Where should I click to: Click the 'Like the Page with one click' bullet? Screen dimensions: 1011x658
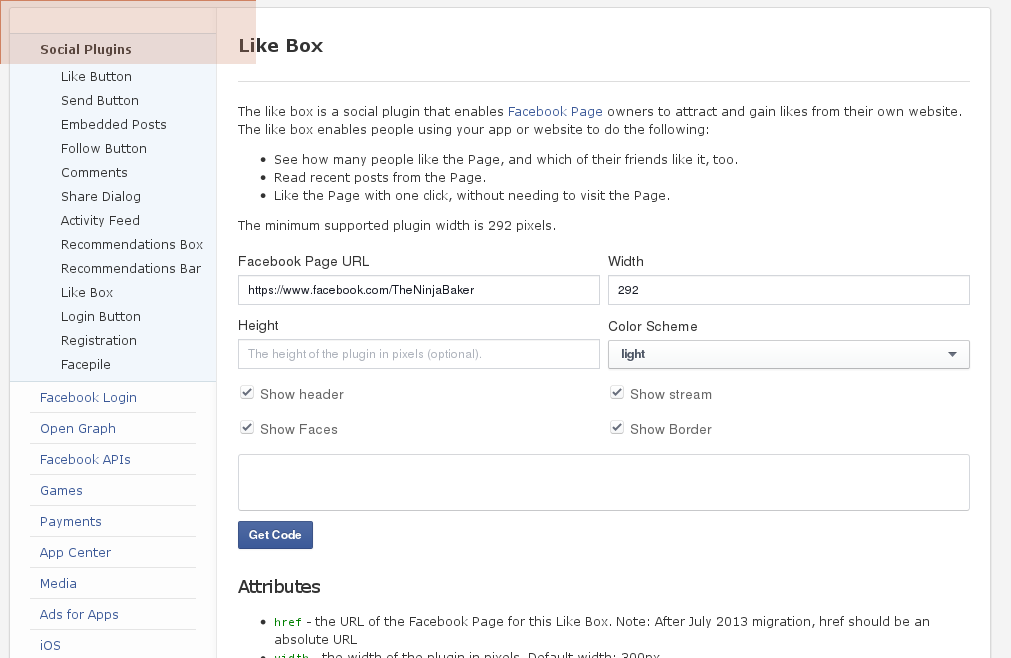pyautogui.click(x=472, y=195)
